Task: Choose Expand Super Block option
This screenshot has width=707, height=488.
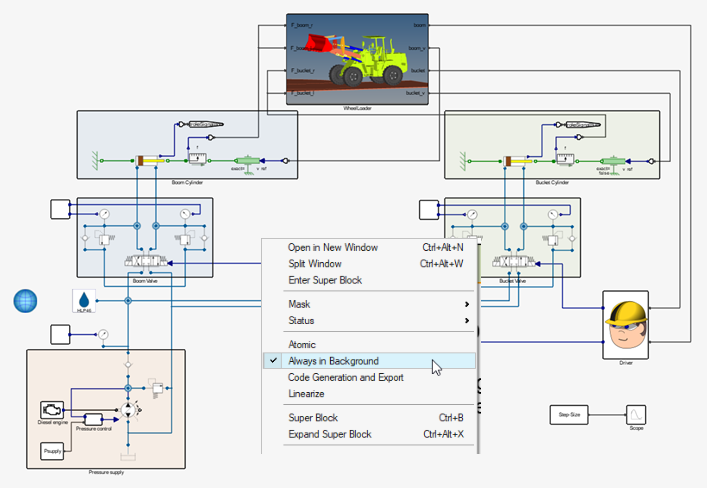Action: (x=330, y=434)
